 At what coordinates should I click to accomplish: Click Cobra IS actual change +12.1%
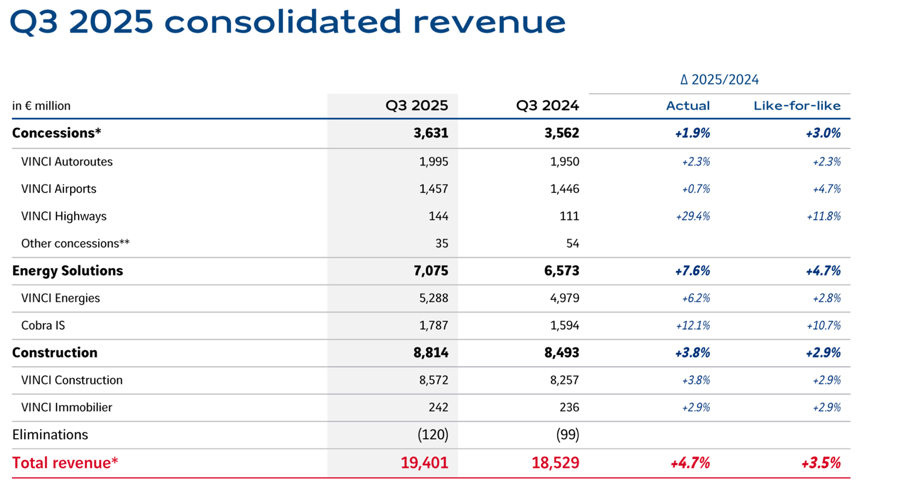click(x=693, y=326)
